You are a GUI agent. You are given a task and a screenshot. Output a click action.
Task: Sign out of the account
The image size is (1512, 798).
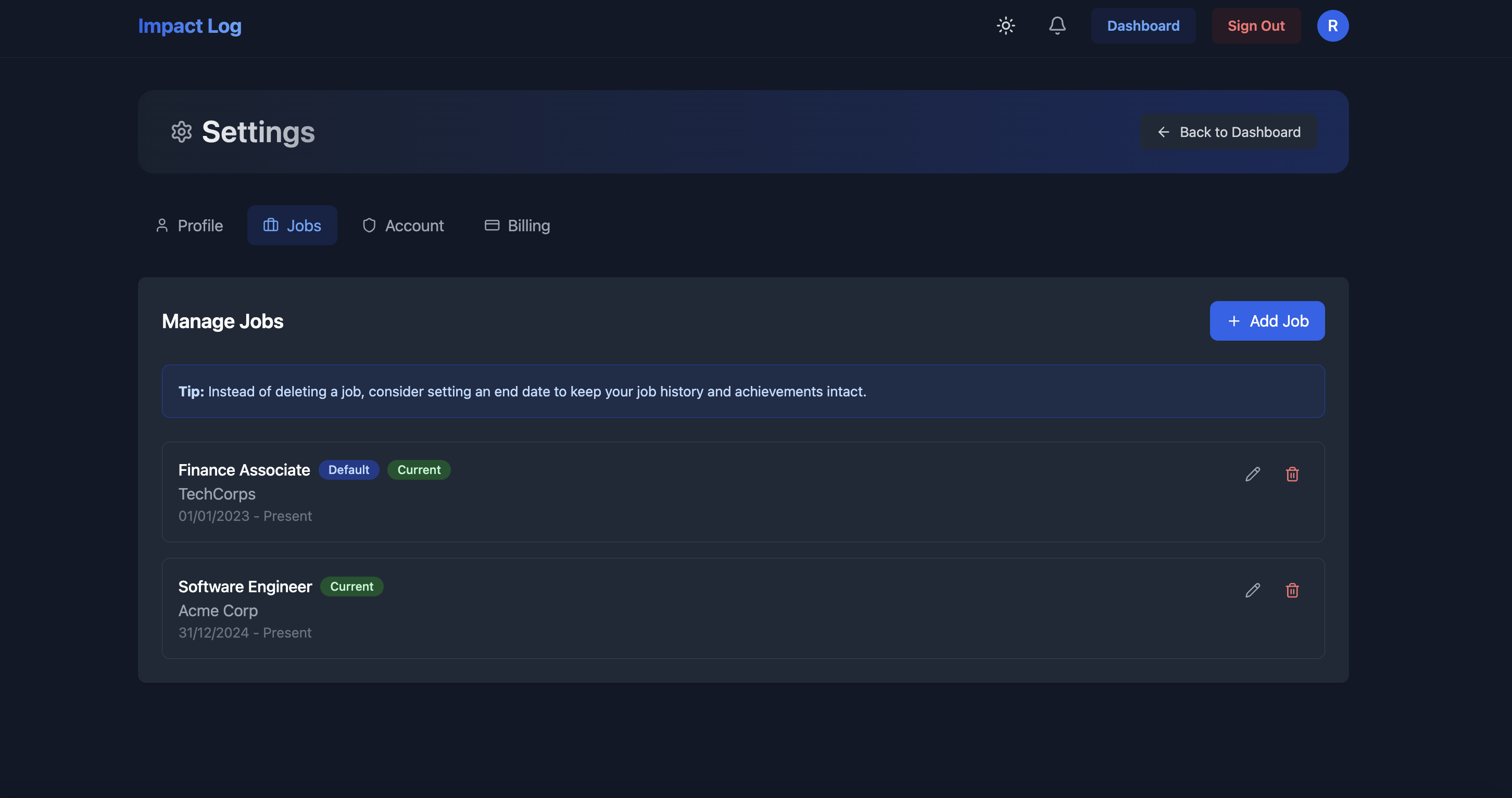[1256, 26]
